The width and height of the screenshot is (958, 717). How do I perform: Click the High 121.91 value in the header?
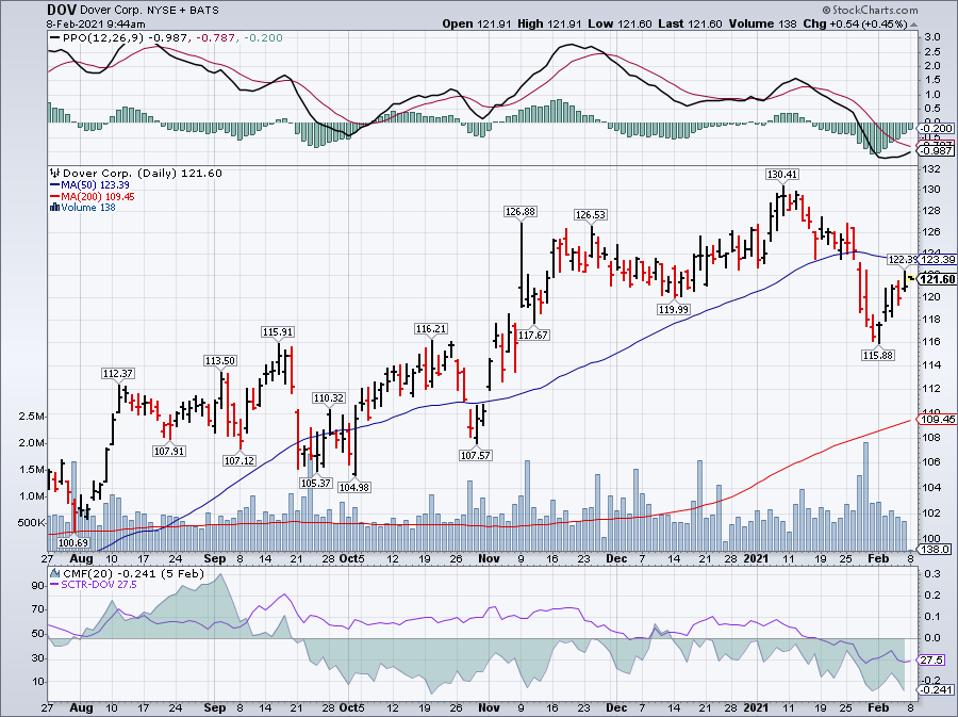click(x=550, y=24)
